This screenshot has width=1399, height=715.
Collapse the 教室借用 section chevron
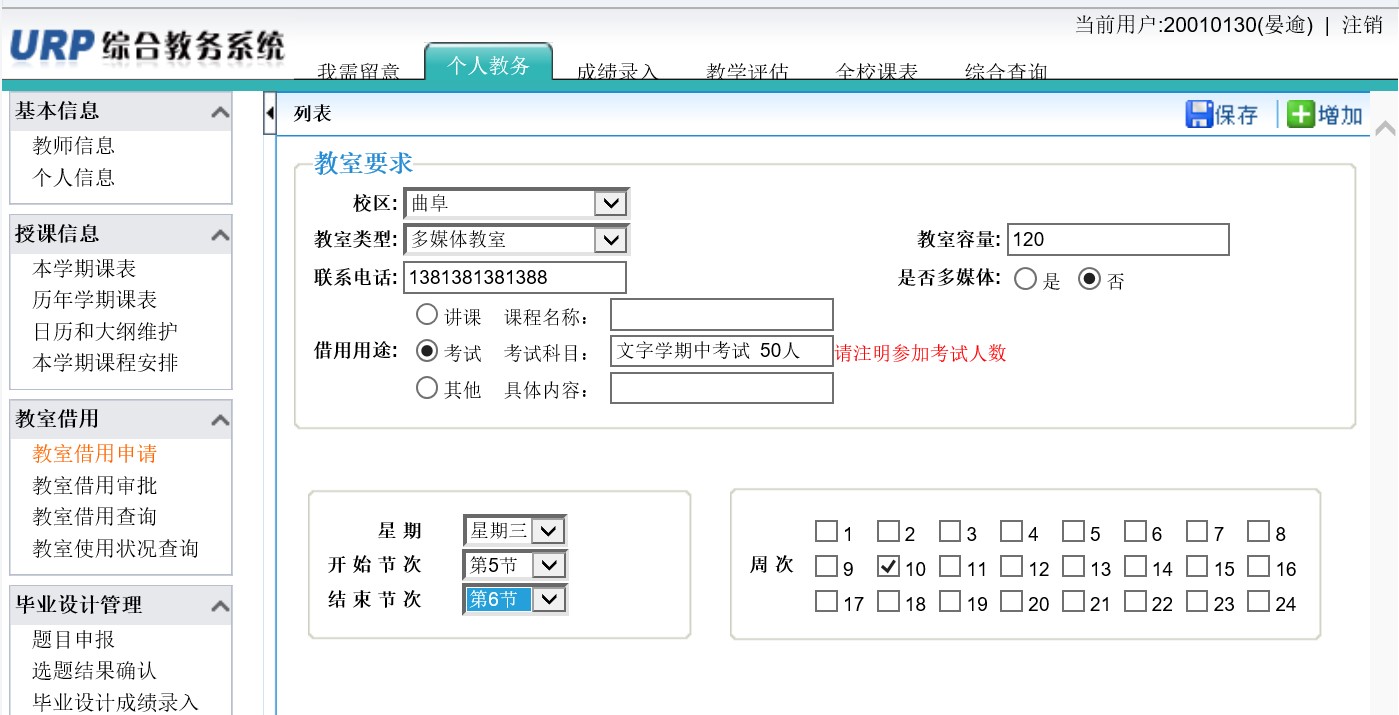220,421
